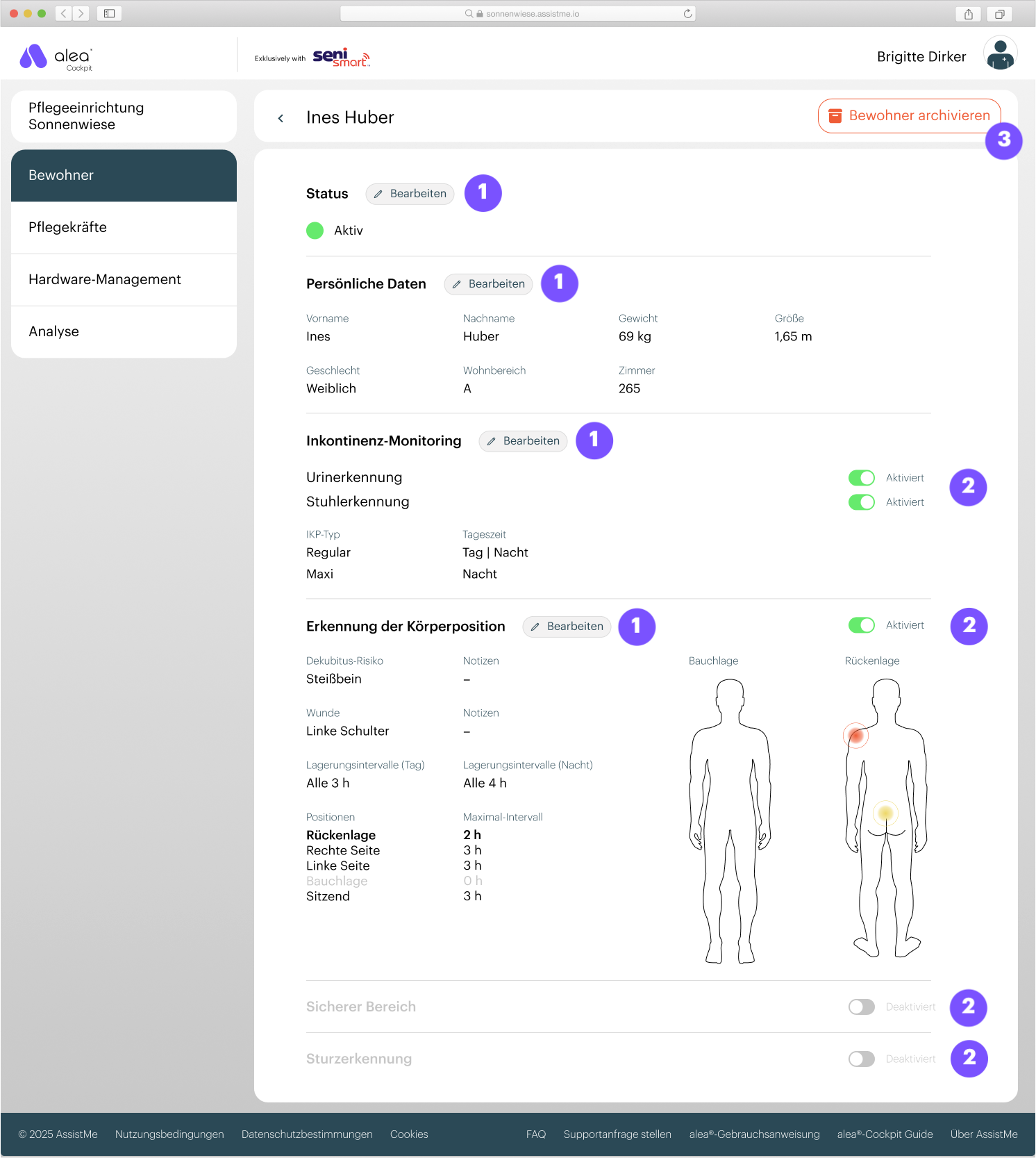The height and width of the screenshot is (1158, 1036).
Task: Open the alea-Cockpit Guide footer link
Action: [885, 1134]
